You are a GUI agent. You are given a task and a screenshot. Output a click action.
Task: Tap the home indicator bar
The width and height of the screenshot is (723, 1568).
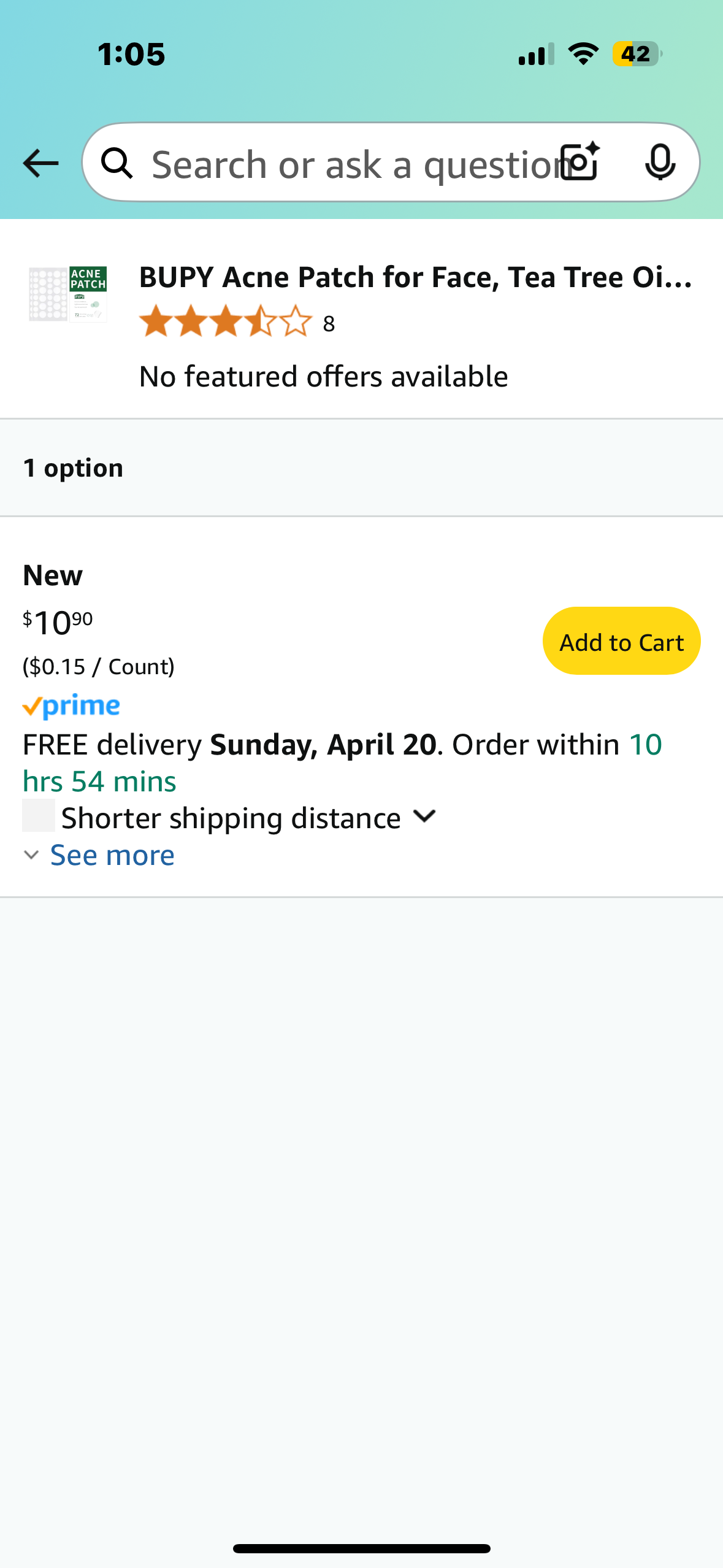[x=361, y=1548]
